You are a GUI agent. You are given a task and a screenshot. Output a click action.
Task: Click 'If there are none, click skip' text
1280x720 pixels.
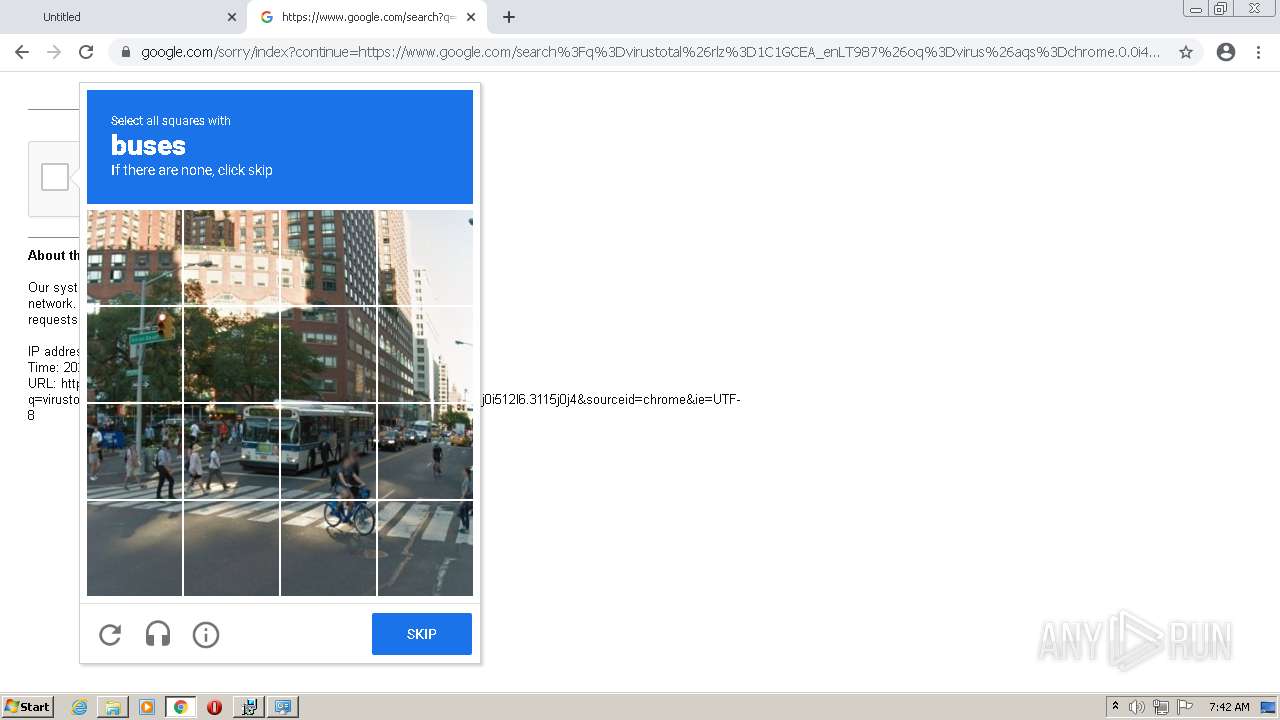pyautogui.click(x=192, y=170)
